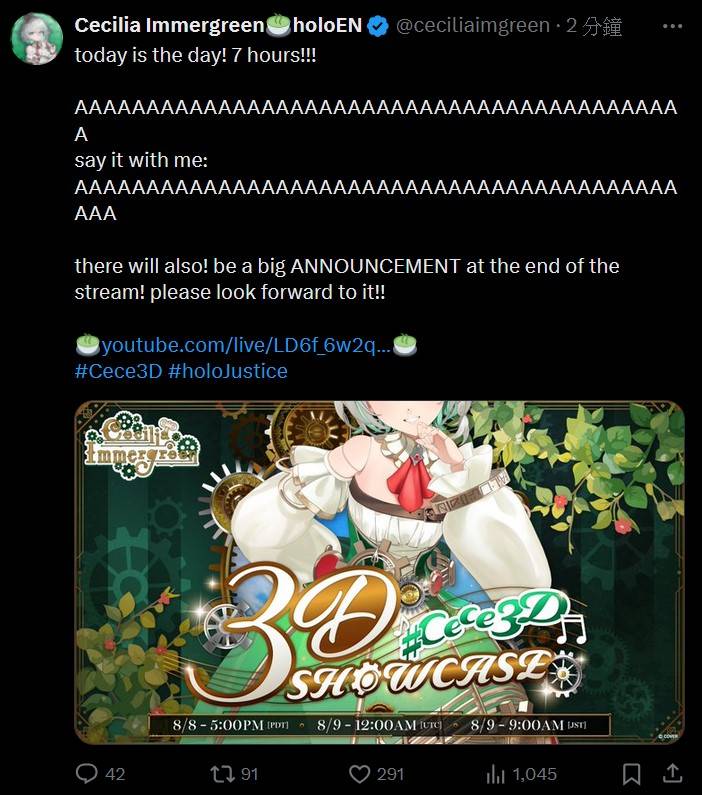This screenshot has height=795, width=702.
Task: View the analytics icon showing 1,045 views
Action: click(x=496, y=774)
